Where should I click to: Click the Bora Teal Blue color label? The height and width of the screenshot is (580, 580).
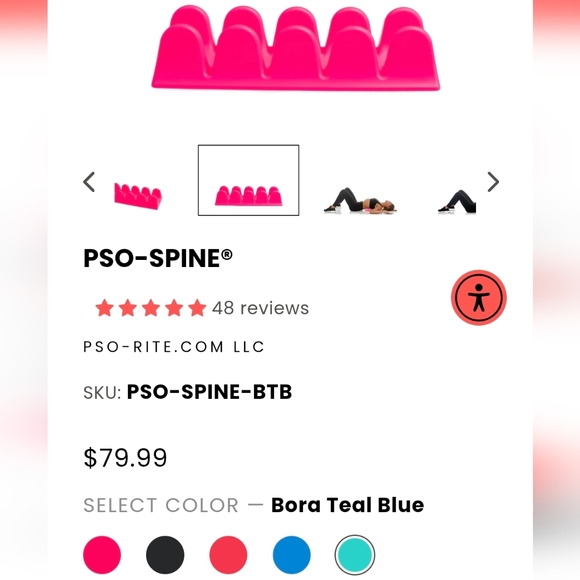pos(347,505)
